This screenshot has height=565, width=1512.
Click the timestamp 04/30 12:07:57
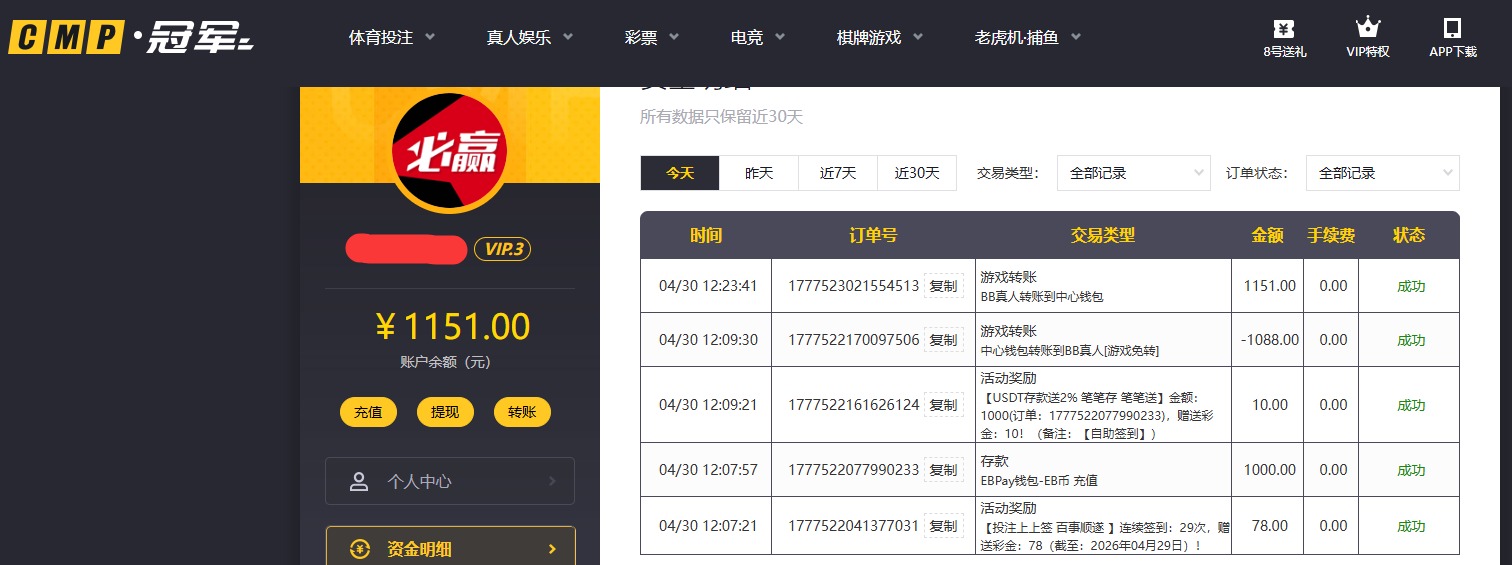[x=708, y=470]
